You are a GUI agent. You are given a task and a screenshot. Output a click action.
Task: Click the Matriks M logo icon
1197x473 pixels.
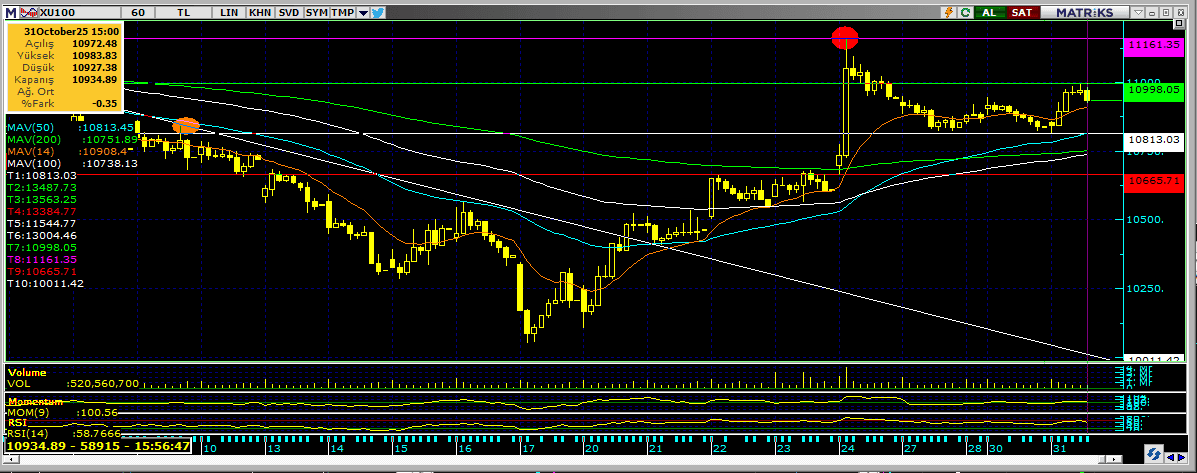click(x=11, y=12)
